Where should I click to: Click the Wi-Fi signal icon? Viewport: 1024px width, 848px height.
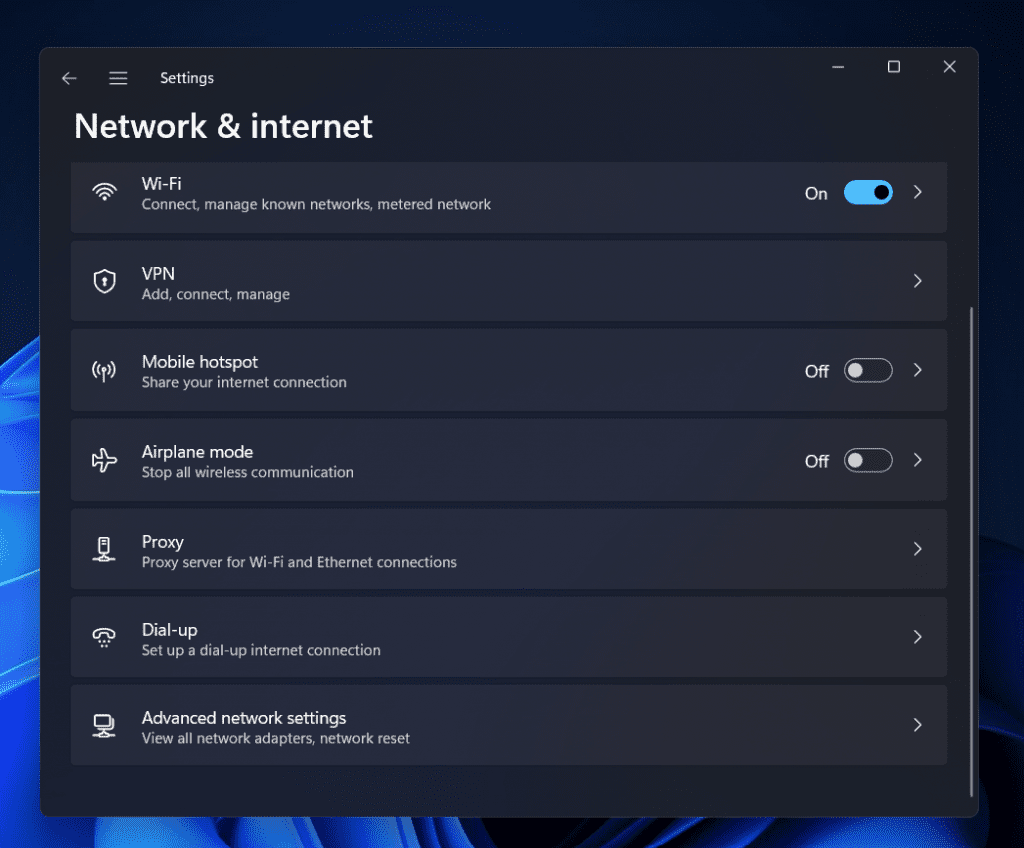pos(104,192)
